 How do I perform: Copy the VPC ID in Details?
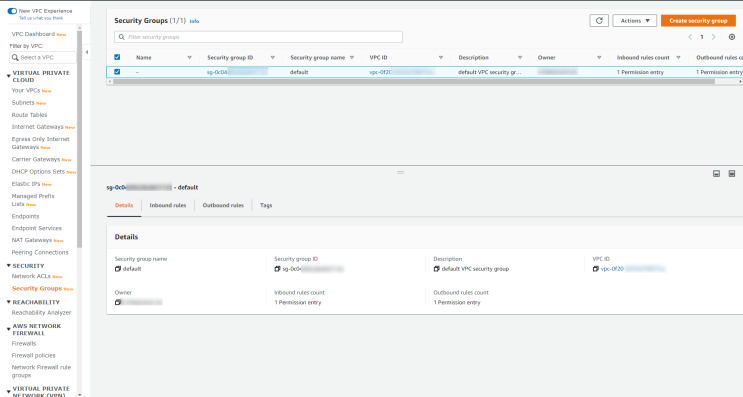tap(596, 269)
